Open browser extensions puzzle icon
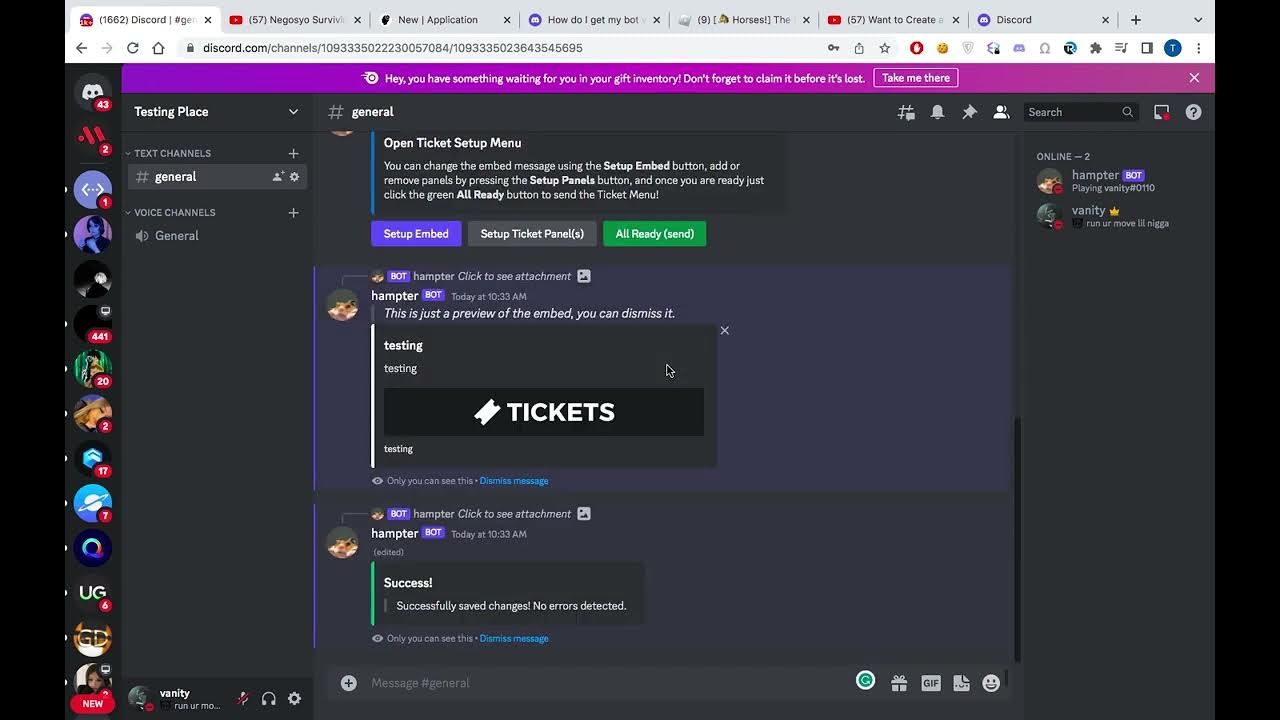 pyautogui.click(x=1096, y=48)
